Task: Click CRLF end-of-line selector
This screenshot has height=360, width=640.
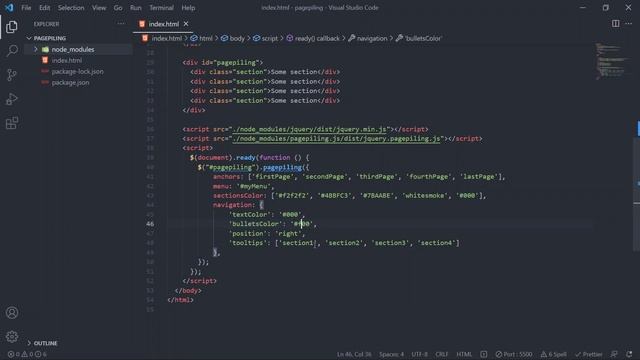Action: [442, 354]
